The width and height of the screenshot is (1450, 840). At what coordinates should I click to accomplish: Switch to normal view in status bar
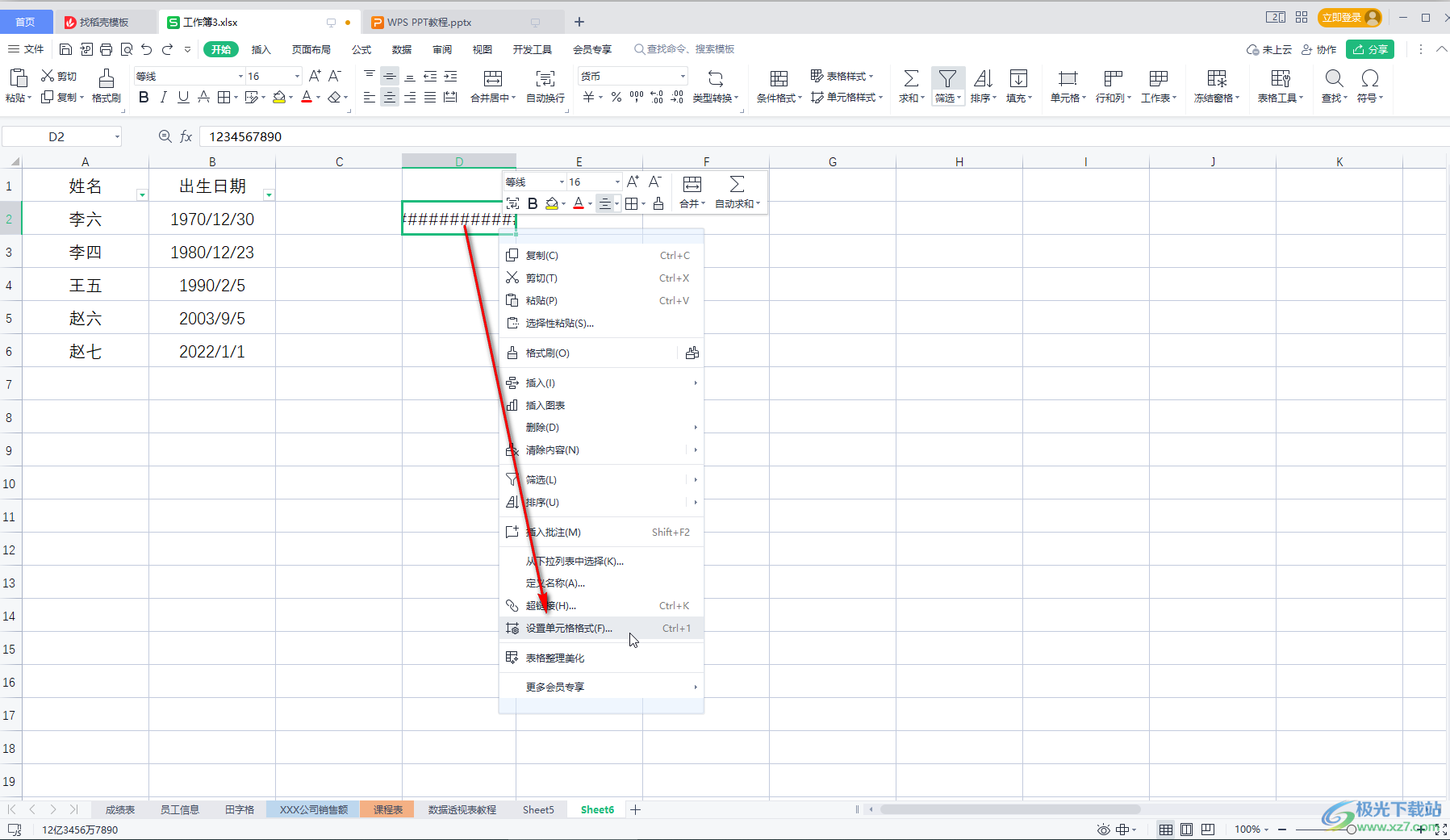[1165, 829]
